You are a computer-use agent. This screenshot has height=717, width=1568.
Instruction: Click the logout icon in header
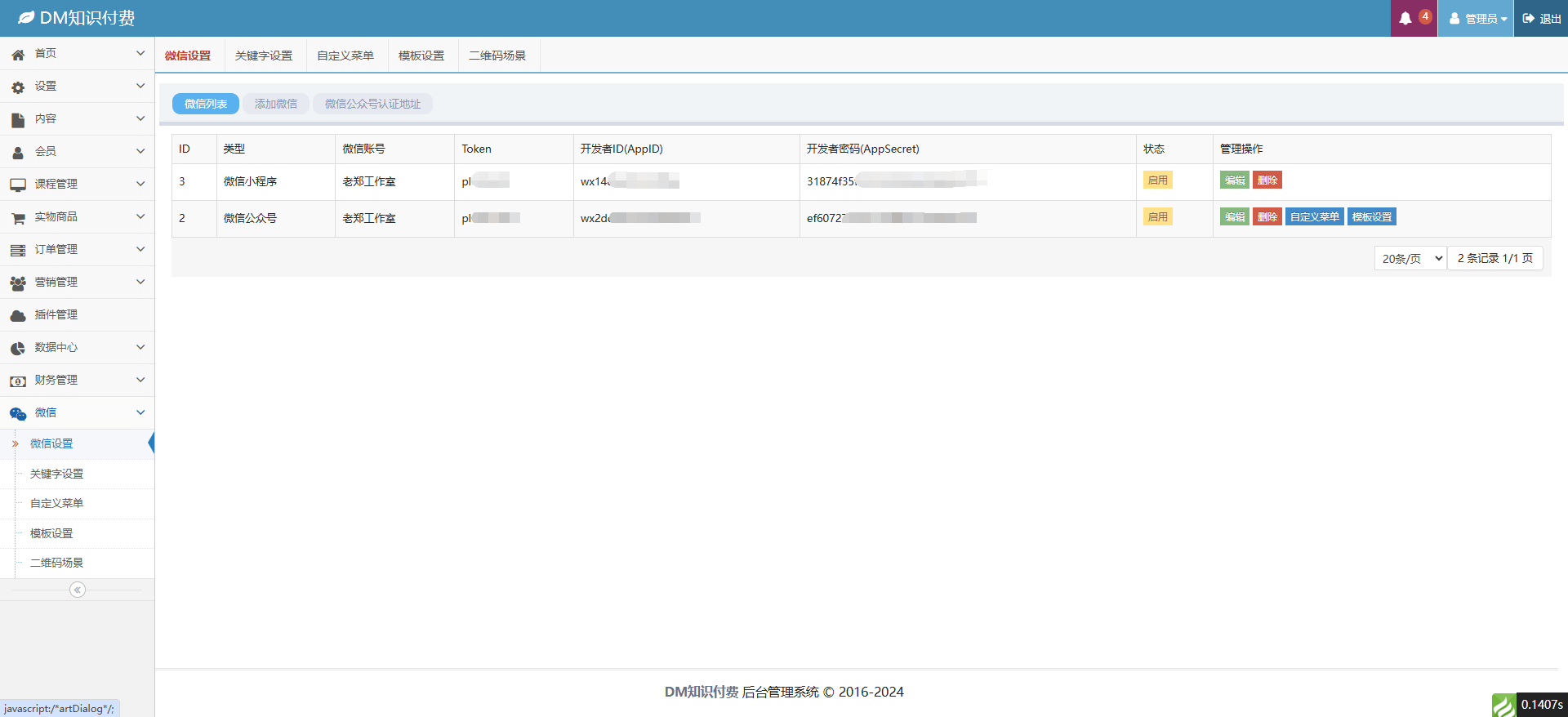coord(1528,19)
